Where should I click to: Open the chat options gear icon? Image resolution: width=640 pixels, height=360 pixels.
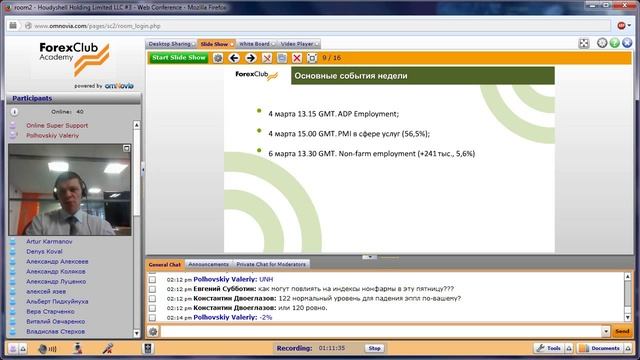click(153, 331)
